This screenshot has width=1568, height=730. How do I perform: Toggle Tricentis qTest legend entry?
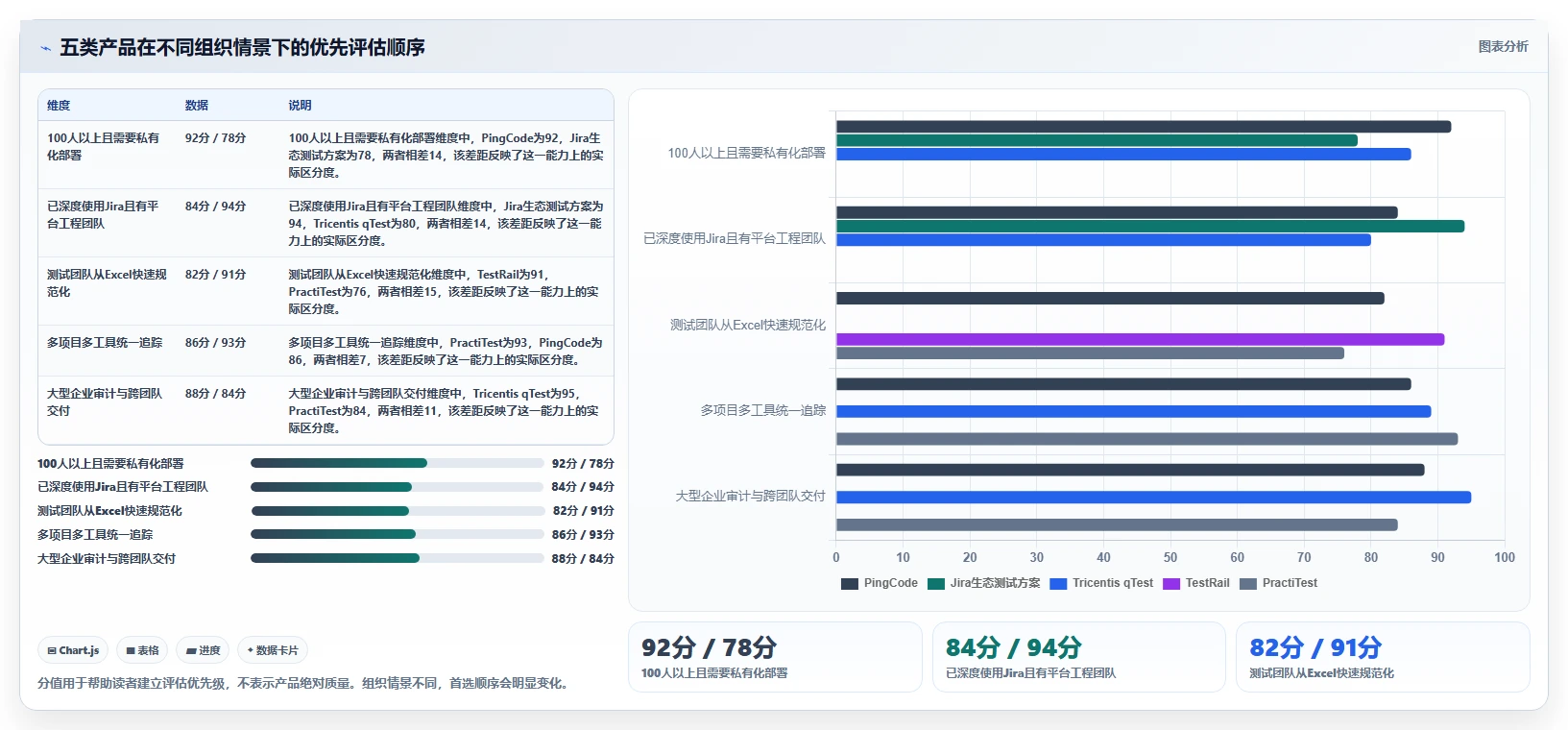[x=1102, y=583]
